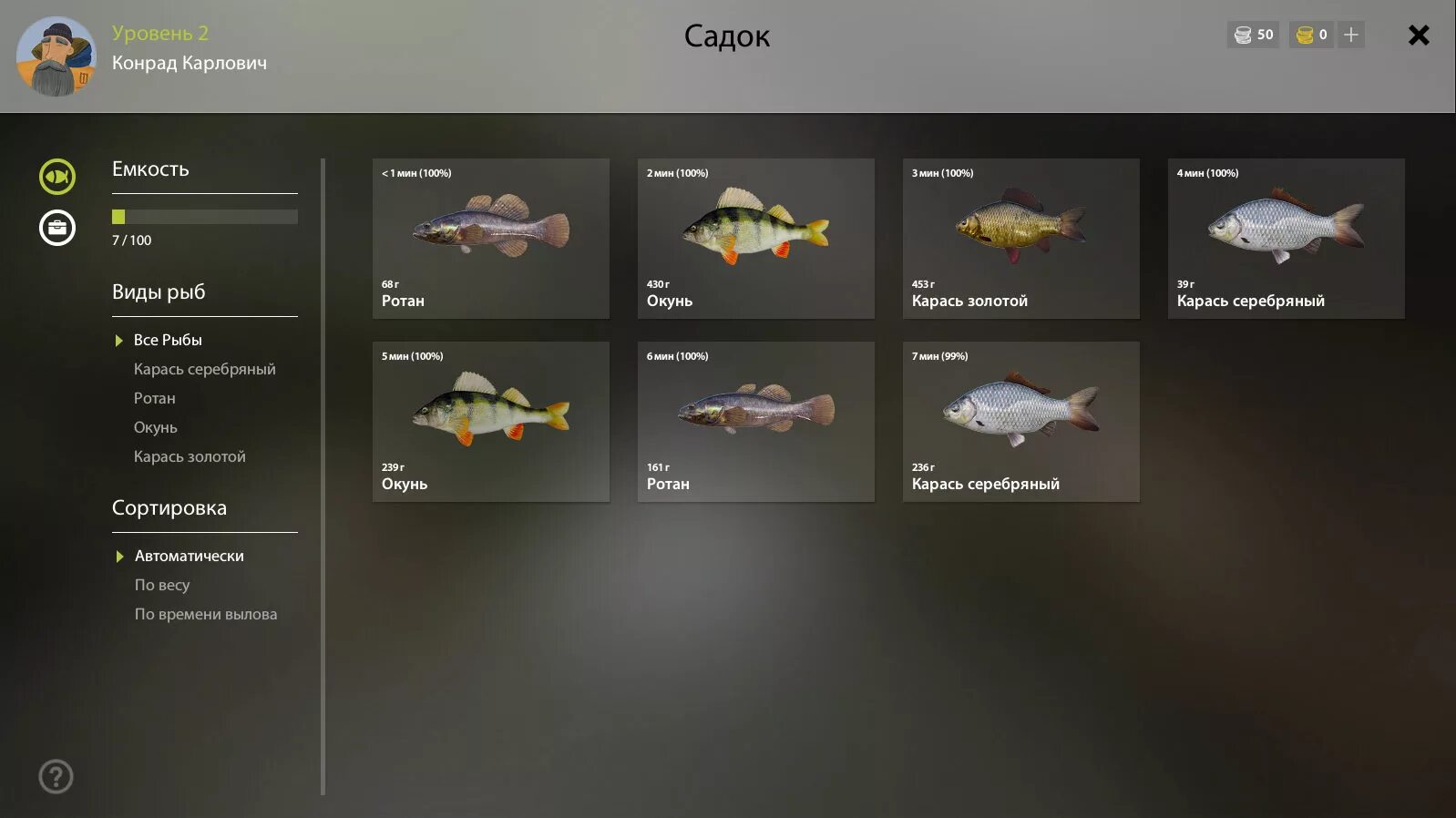Click the plus icon to add gold
Image resolution: width=1456 pixels, height=818 pixels.
pyautogui.click(x=1351, y=35)
